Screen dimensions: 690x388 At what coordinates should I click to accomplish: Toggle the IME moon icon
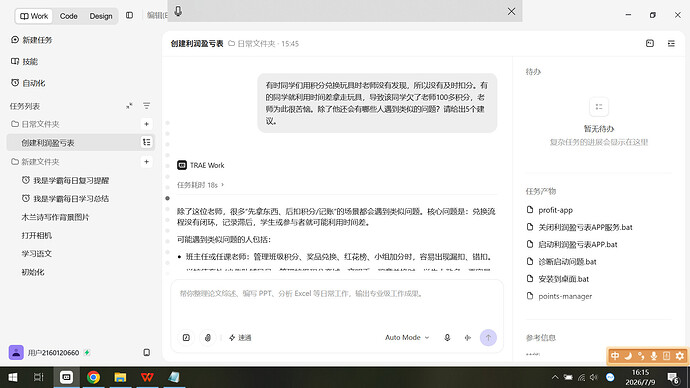628,355
